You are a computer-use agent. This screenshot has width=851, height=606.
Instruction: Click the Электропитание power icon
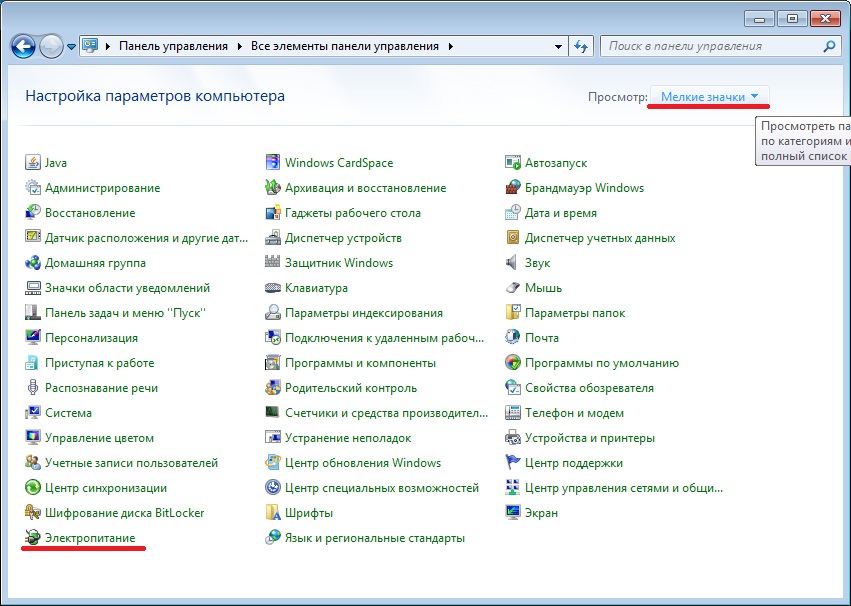click(33, 538)
